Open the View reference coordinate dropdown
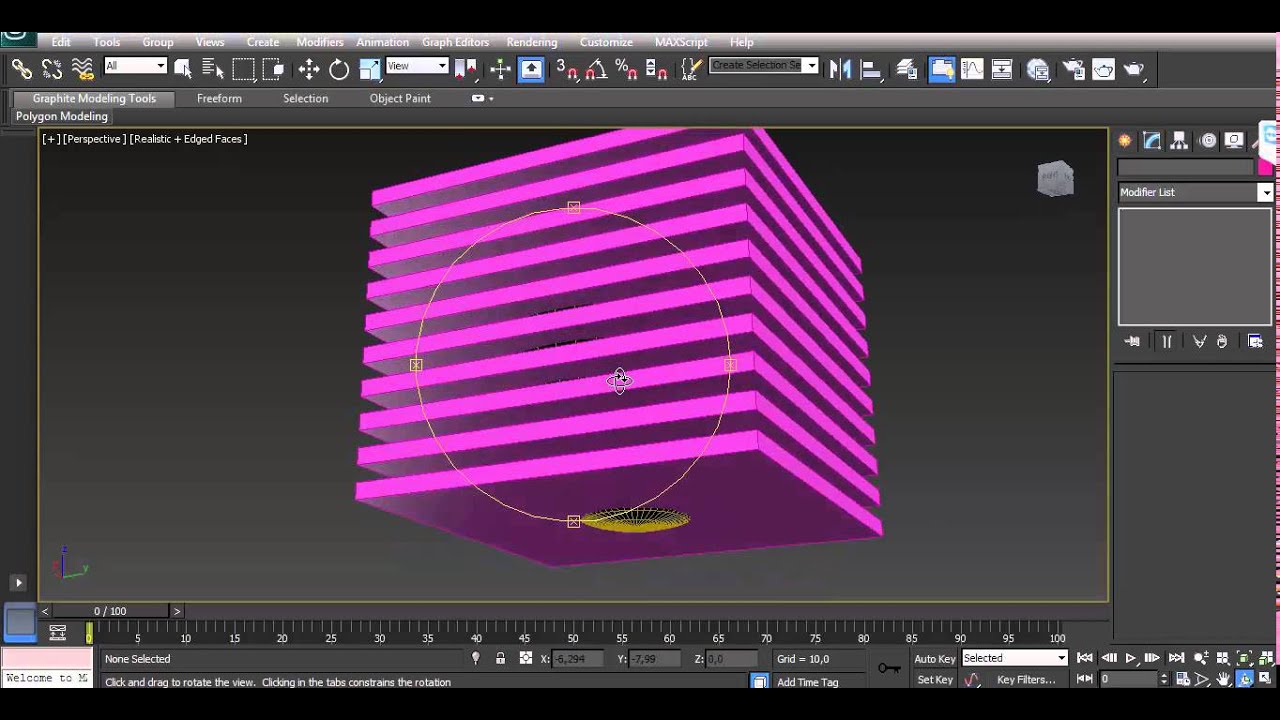This screenshot has height=720, width=1280. pos(416,66)
